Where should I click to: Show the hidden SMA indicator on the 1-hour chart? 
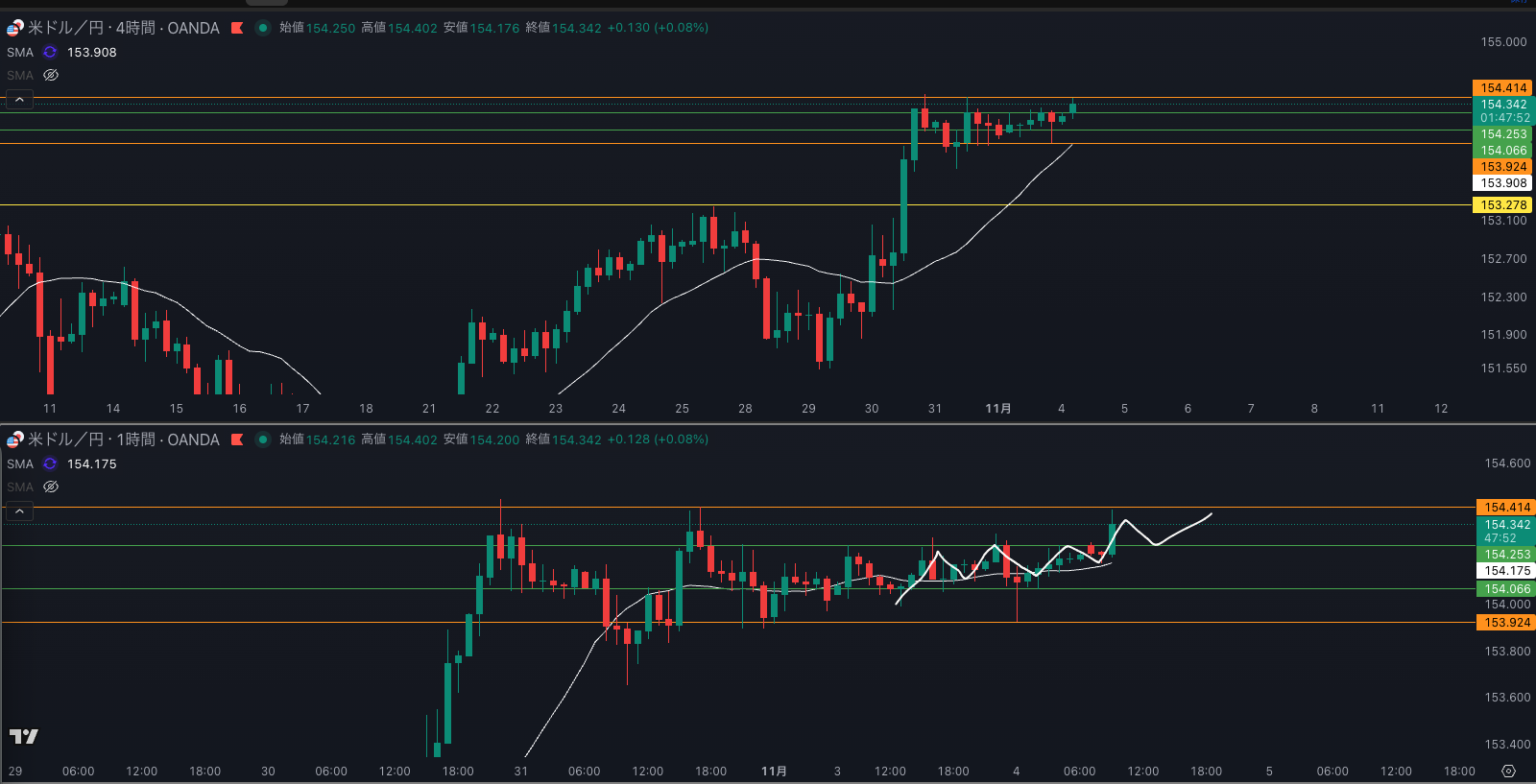51,487
